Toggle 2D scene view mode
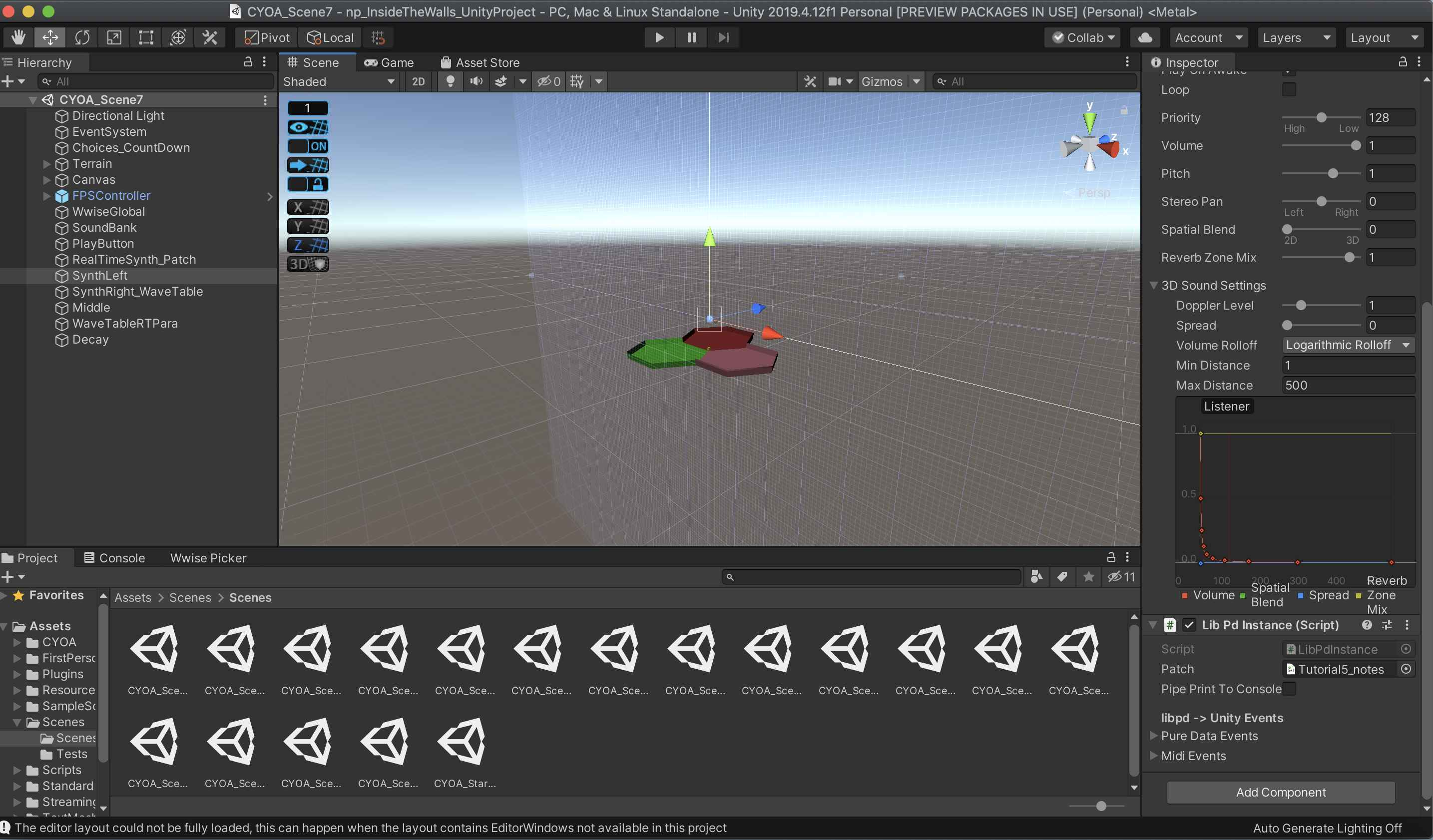 point(418,81)
